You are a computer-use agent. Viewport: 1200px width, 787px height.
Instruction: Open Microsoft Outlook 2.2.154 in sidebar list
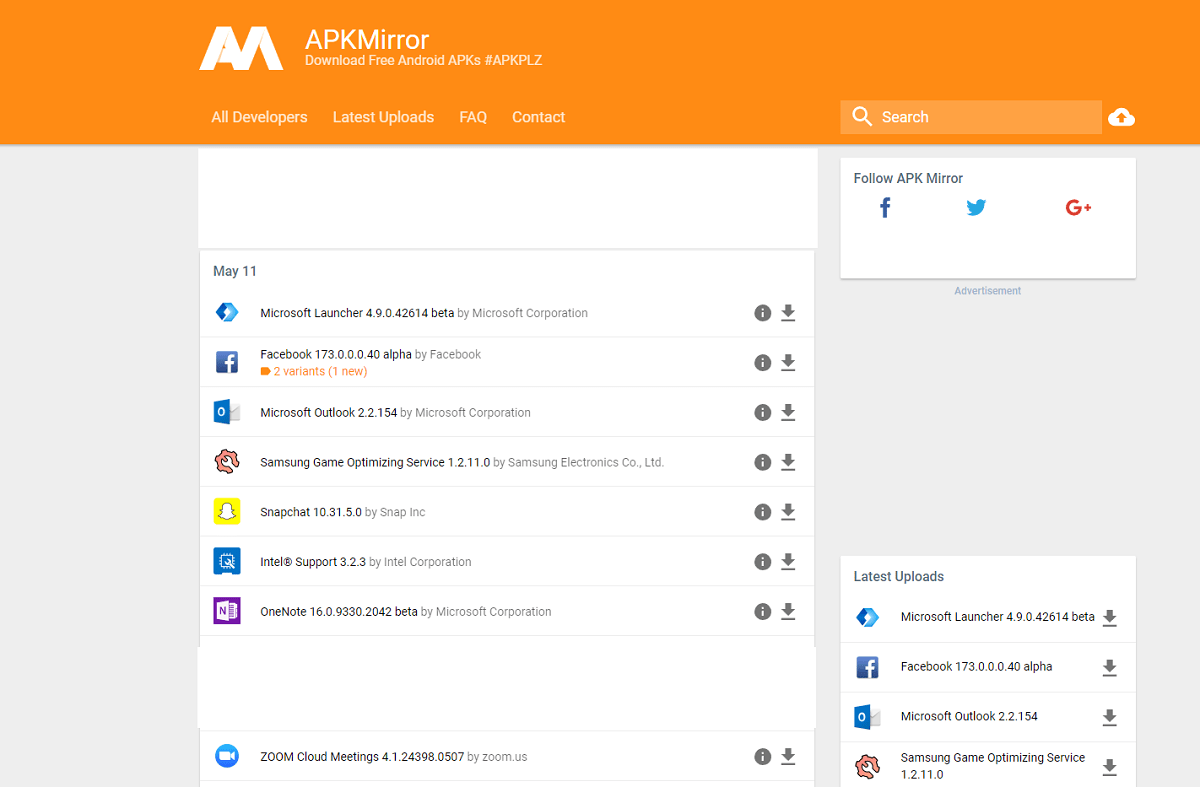click(969, 716)
